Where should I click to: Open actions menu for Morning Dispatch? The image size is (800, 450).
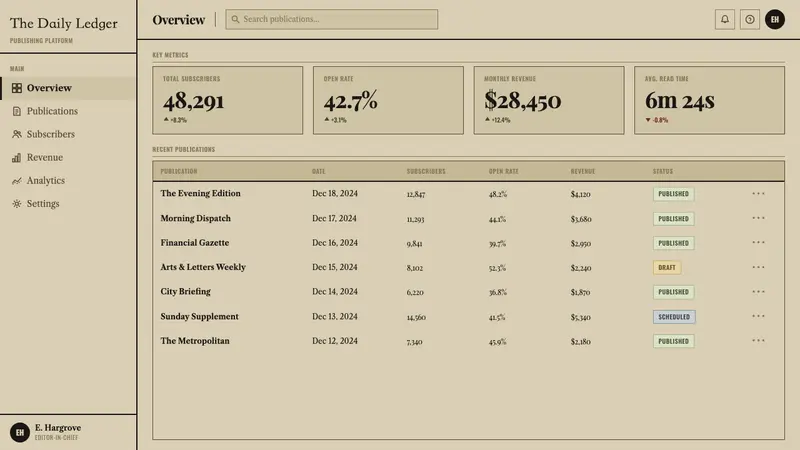point(758,218)
